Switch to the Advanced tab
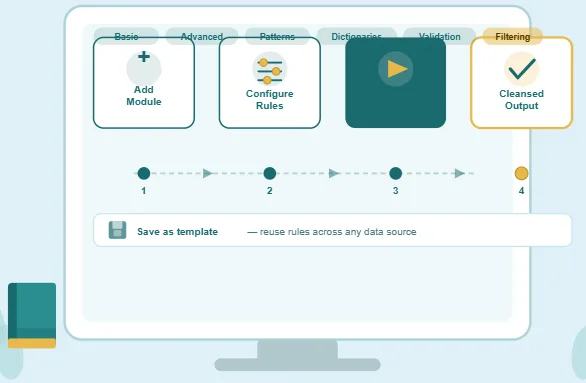Image resolution: width=586 pixels, height=383 pixels. (x=202, y=36)
